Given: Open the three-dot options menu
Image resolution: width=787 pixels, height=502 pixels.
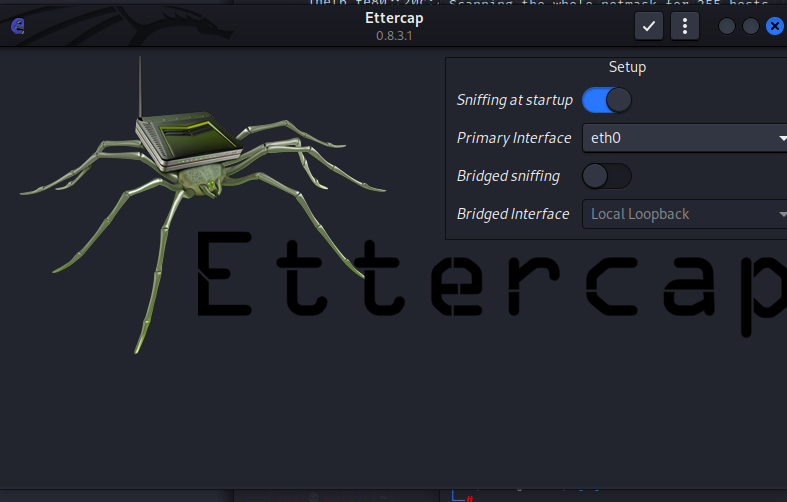Looking at the screenshot, I should tap(685, 26).
